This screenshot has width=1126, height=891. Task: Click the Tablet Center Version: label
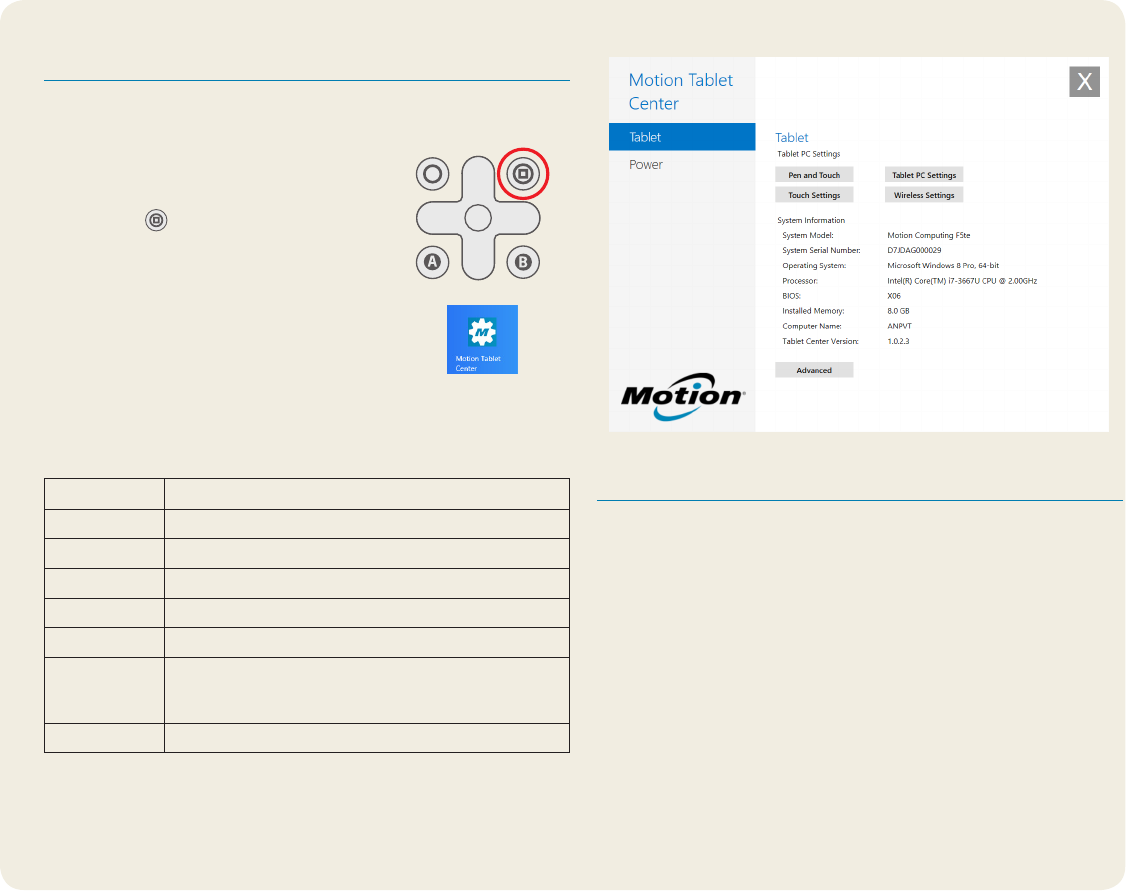click(821, 341)
